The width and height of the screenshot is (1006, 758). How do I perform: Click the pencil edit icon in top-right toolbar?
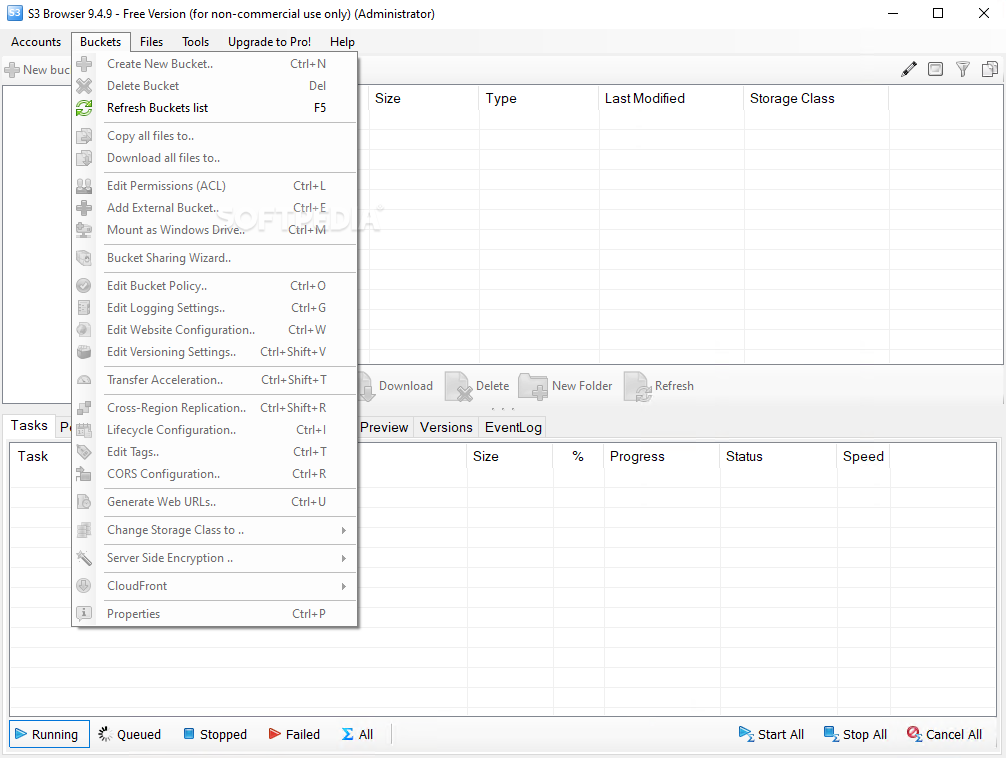pyautogui.click(x=909, y=69)
